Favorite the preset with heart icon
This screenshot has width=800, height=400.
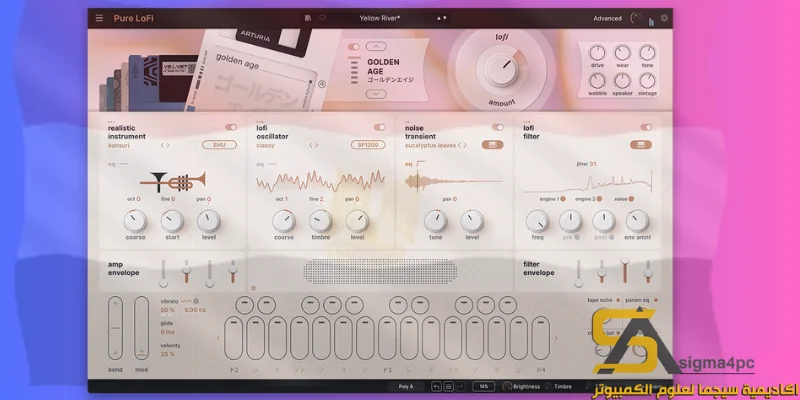point(322,18)
